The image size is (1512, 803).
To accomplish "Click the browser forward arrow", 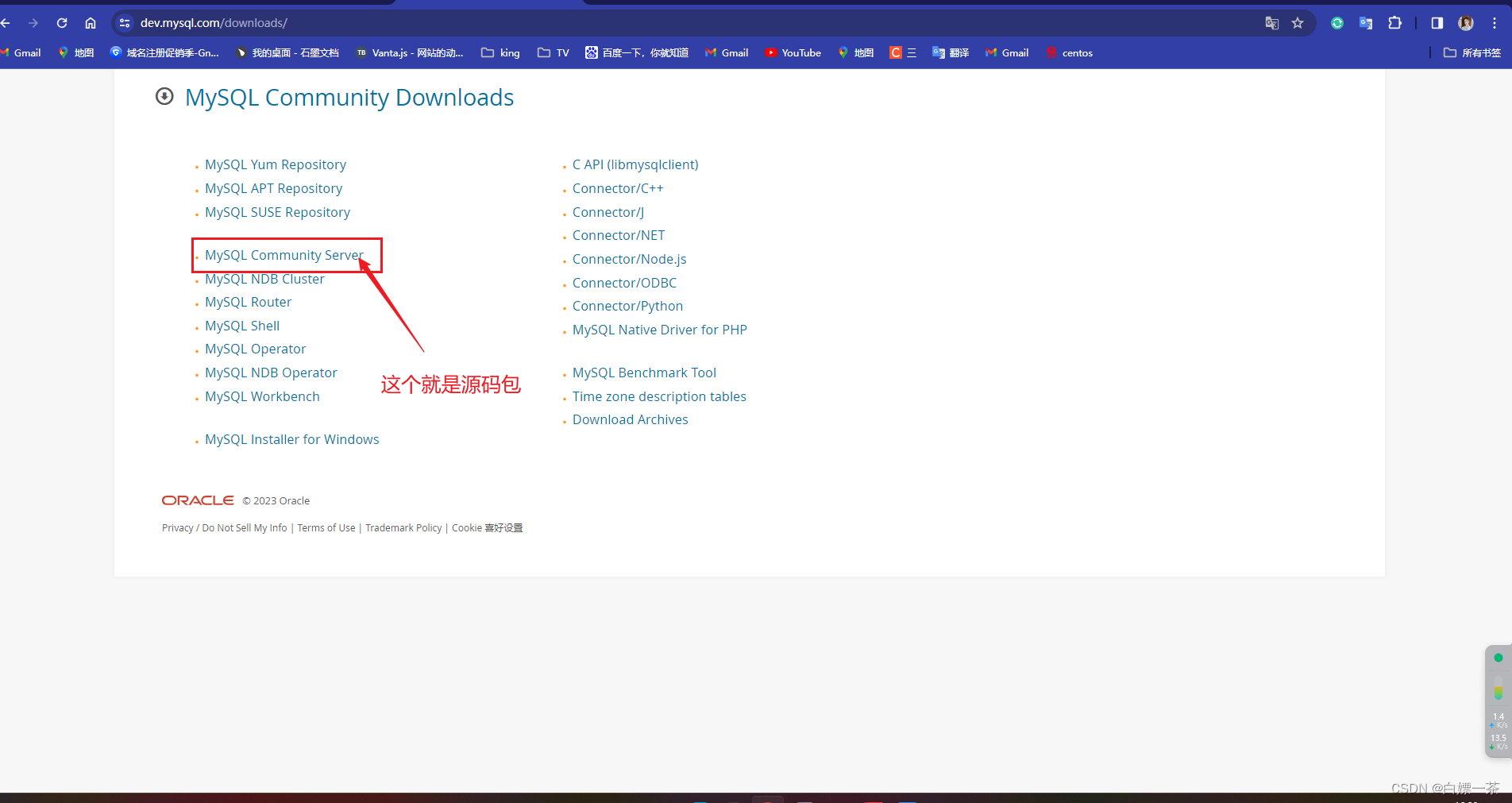I will (x=33, y=23).
